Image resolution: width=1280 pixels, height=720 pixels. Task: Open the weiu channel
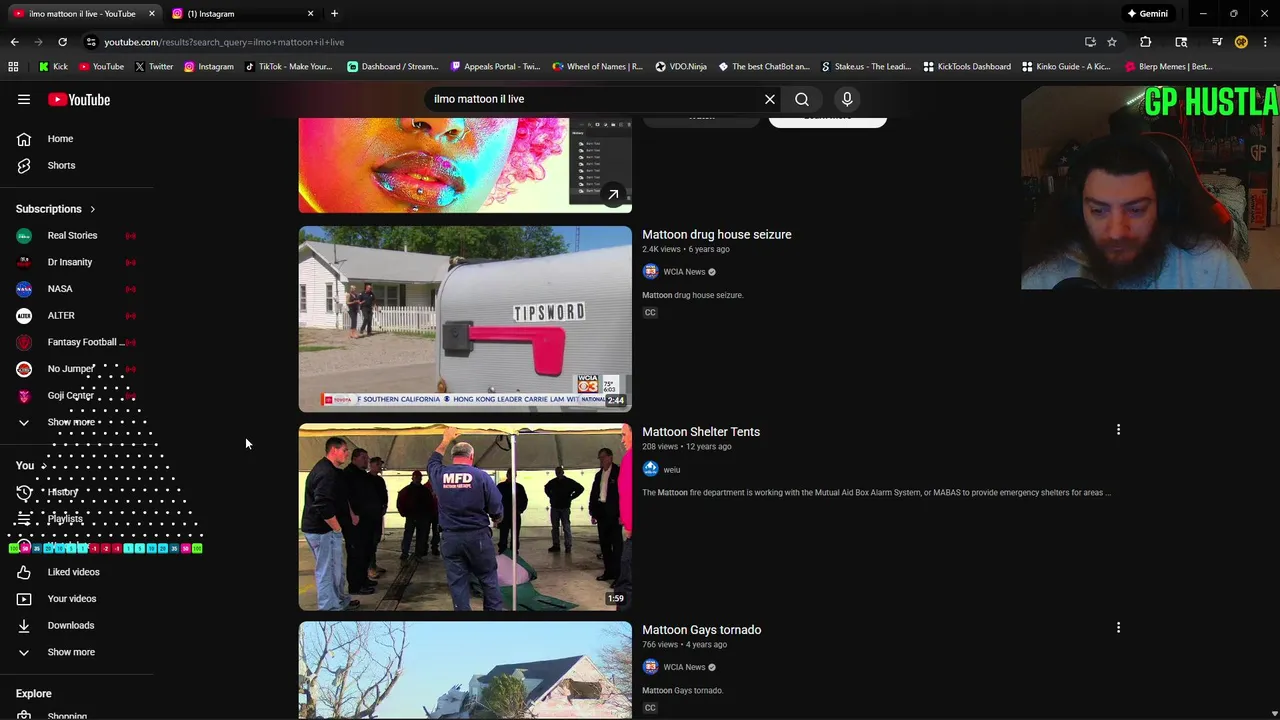tap(671, 469)
